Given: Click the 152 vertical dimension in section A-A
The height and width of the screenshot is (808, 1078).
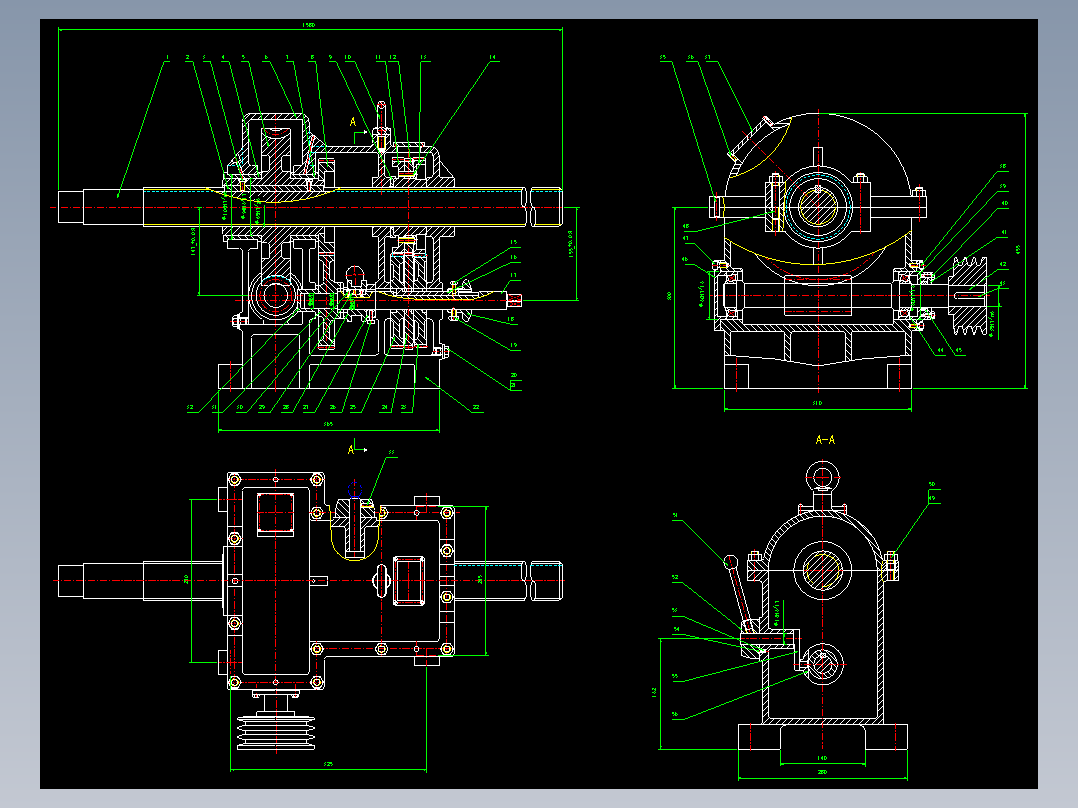Looking at the screenshot, I should [653, 692].
